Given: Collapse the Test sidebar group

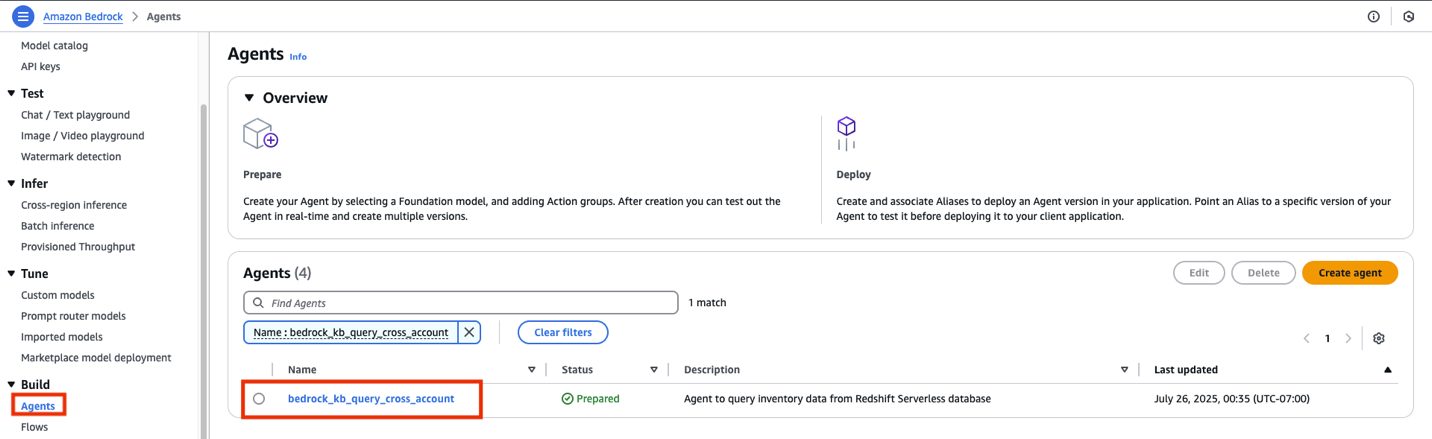Looking at the screenshot, I should coord(11,93).
